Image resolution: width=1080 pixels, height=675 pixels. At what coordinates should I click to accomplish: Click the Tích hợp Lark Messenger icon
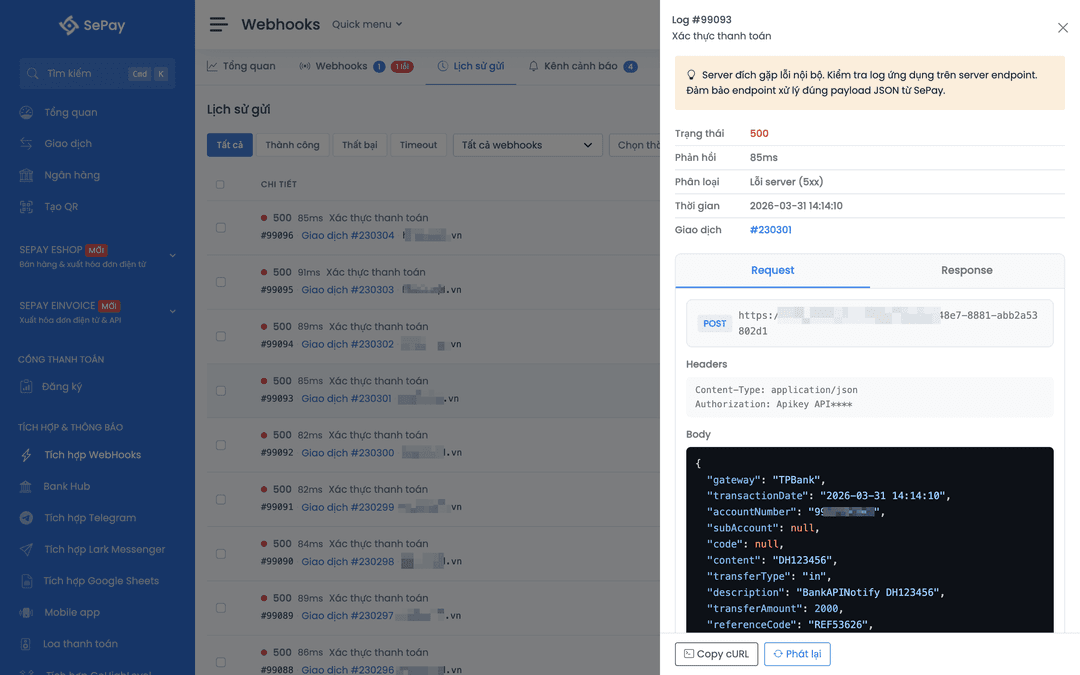tap(26, 550)
